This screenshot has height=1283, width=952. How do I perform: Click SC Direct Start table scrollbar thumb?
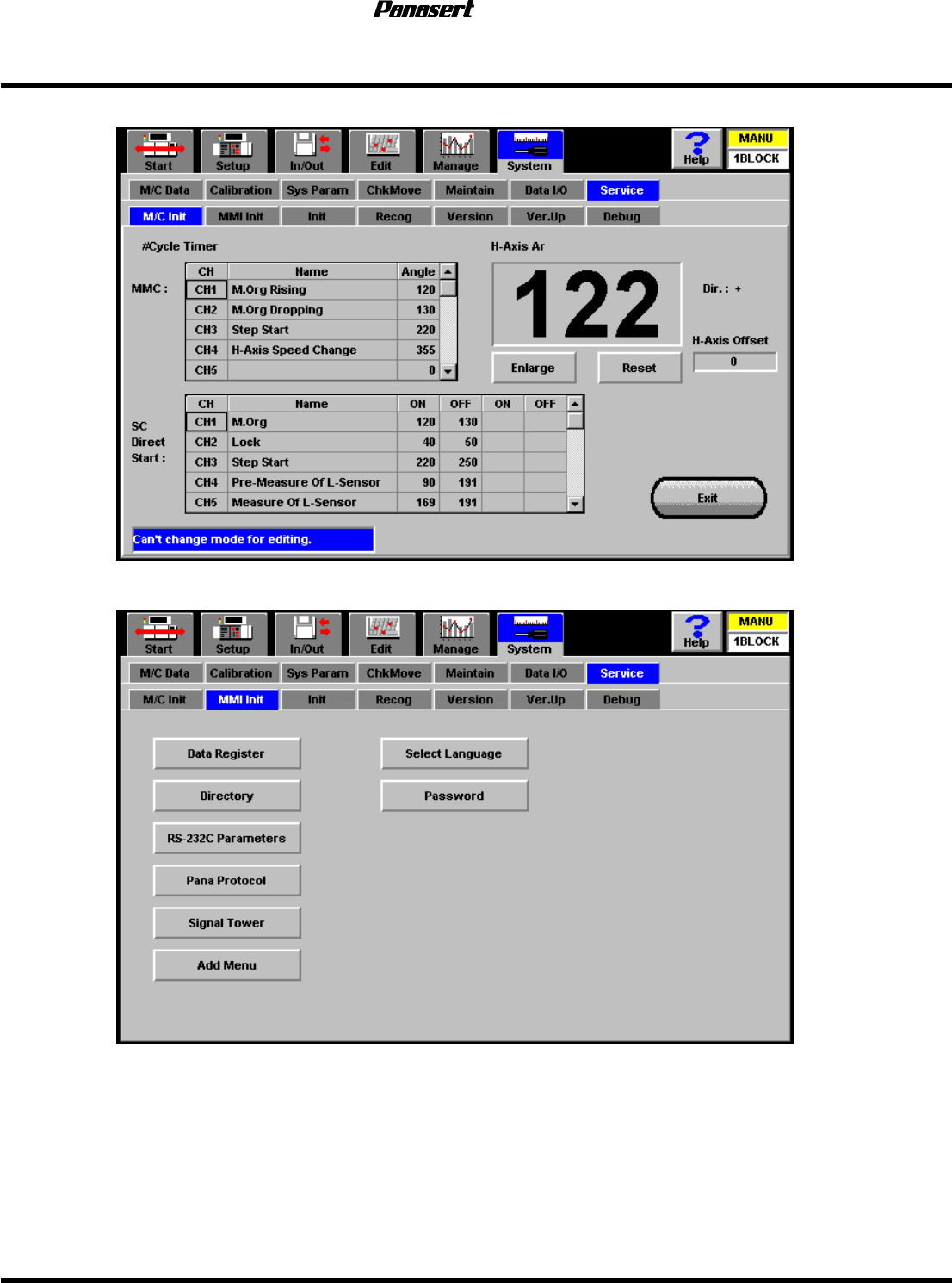click(x=576, y=421)
